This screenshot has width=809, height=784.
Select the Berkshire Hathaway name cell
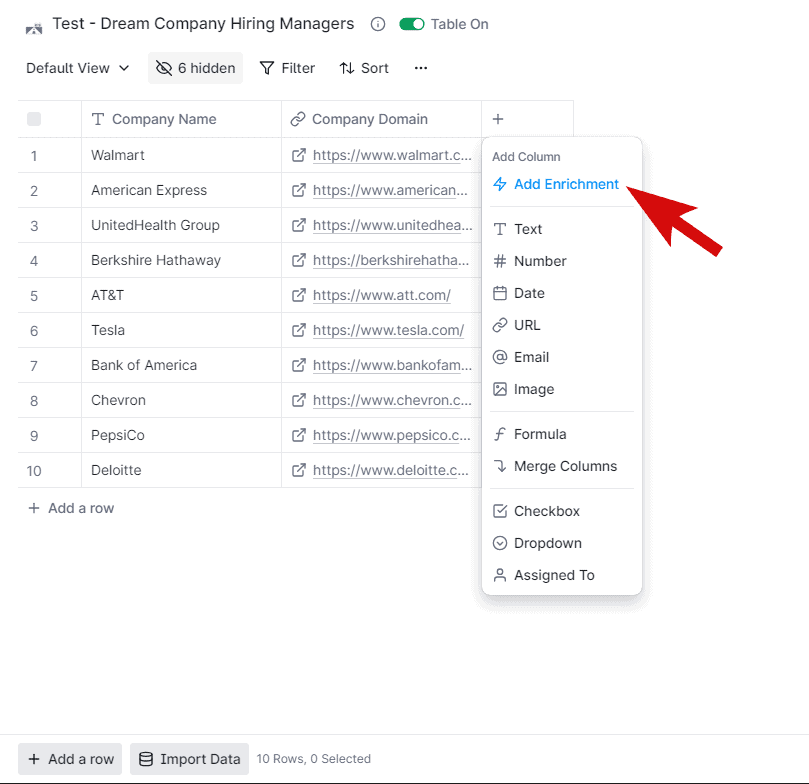181,260
